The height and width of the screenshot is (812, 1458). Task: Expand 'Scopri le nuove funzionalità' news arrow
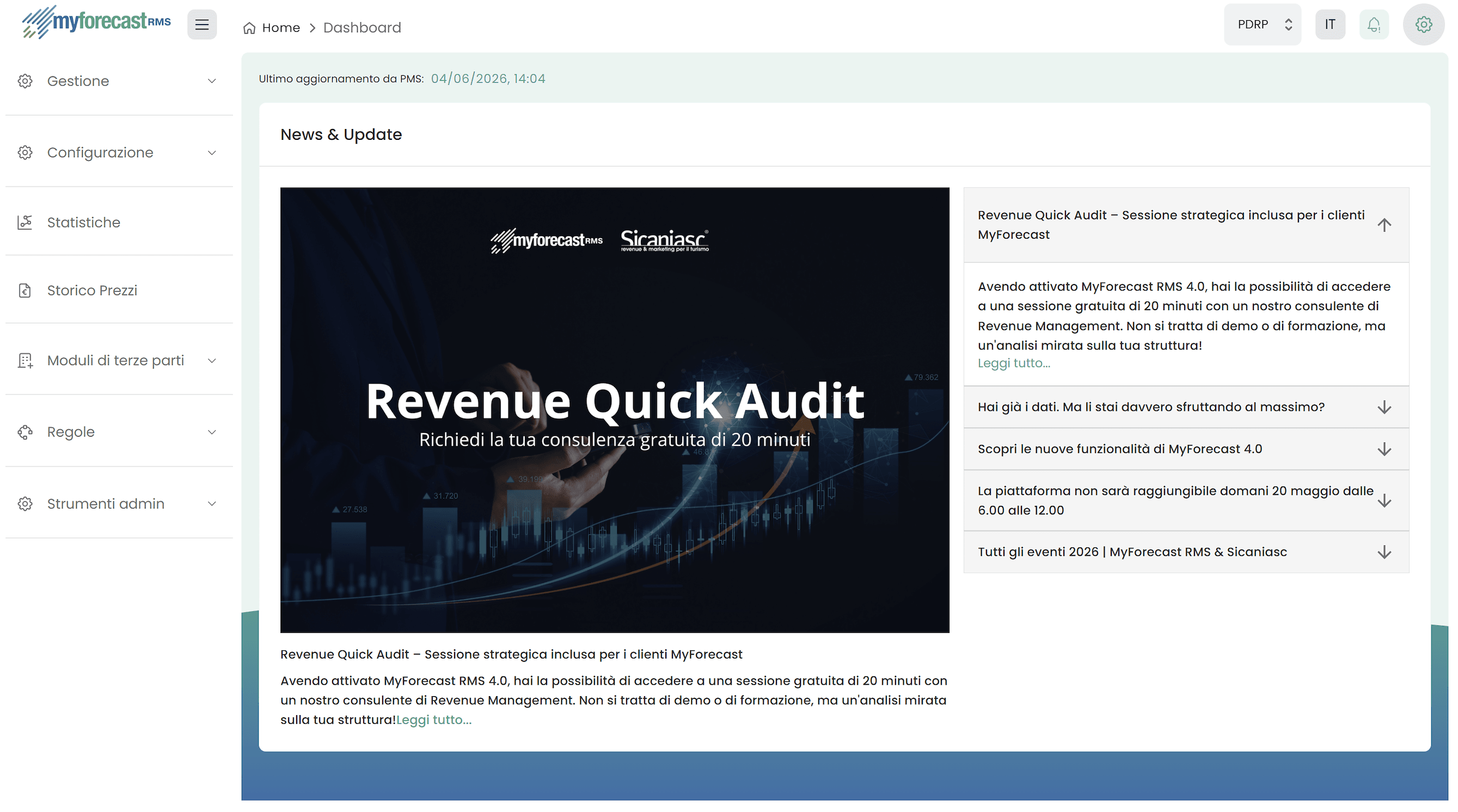(1385, 450)
